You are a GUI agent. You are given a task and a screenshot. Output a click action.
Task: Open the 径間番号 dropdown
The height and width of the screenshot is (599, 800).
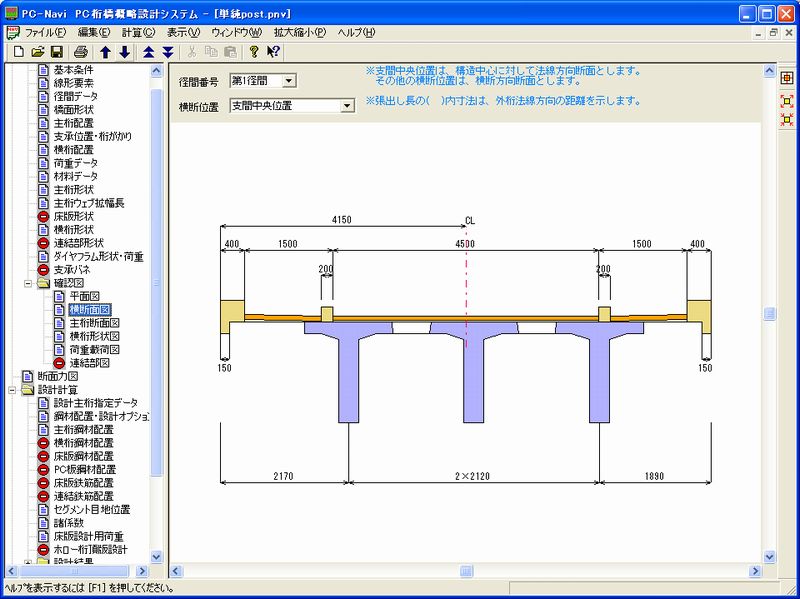288,80
